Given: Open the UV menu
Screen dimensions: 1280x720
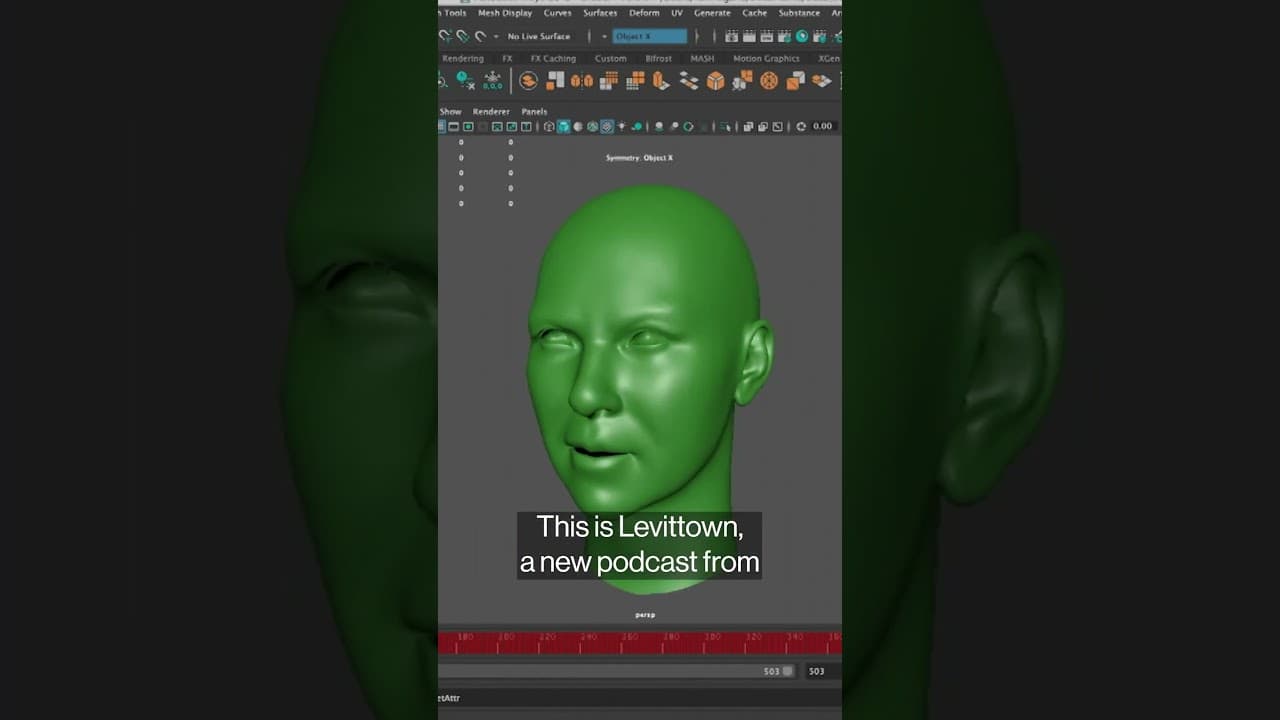Looking at the screenshot, I should pyautogui.click(x=677, y=13).
